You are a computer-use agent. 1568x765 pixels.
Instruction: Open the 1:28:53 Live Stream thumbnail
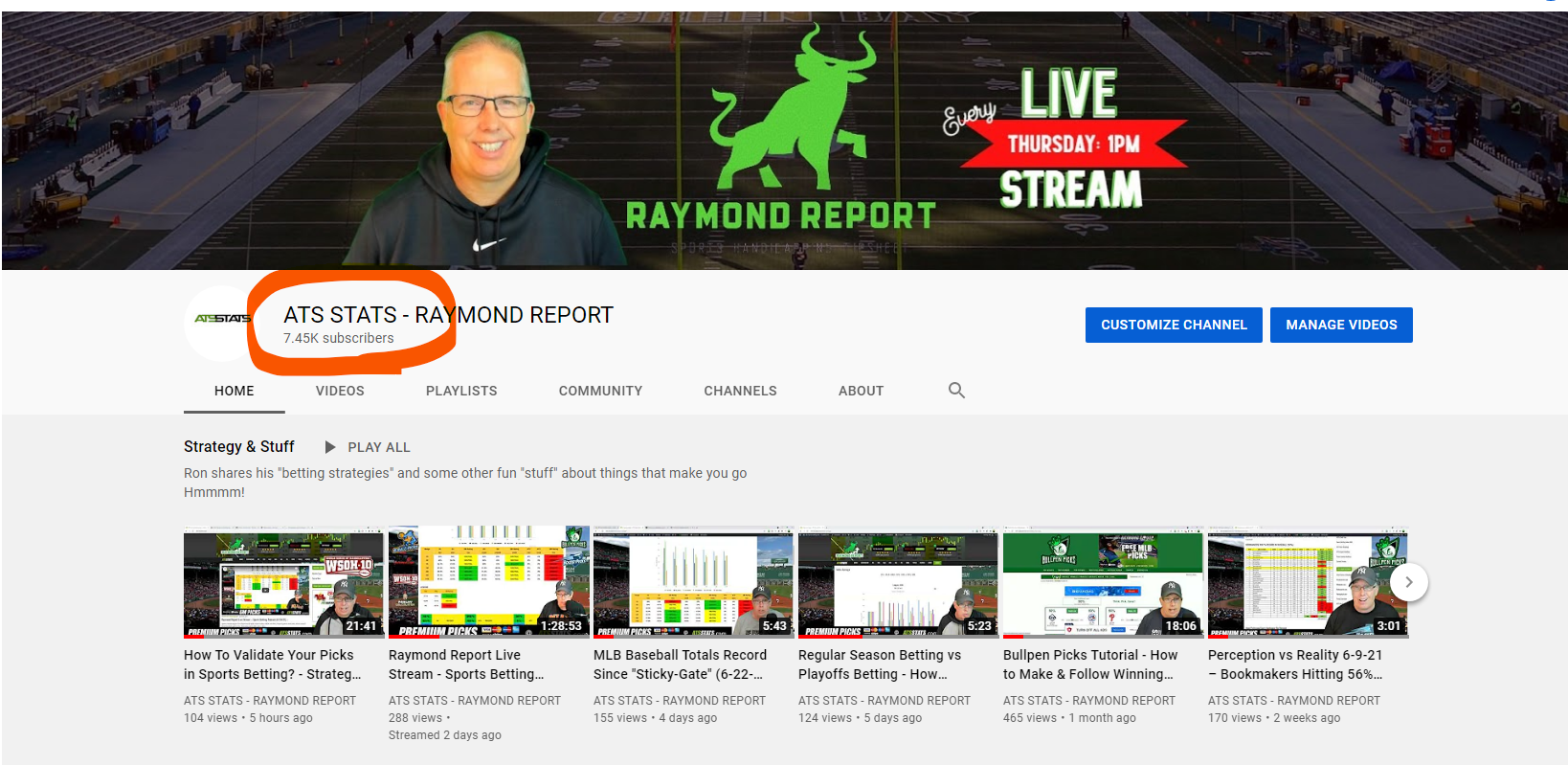488,581
